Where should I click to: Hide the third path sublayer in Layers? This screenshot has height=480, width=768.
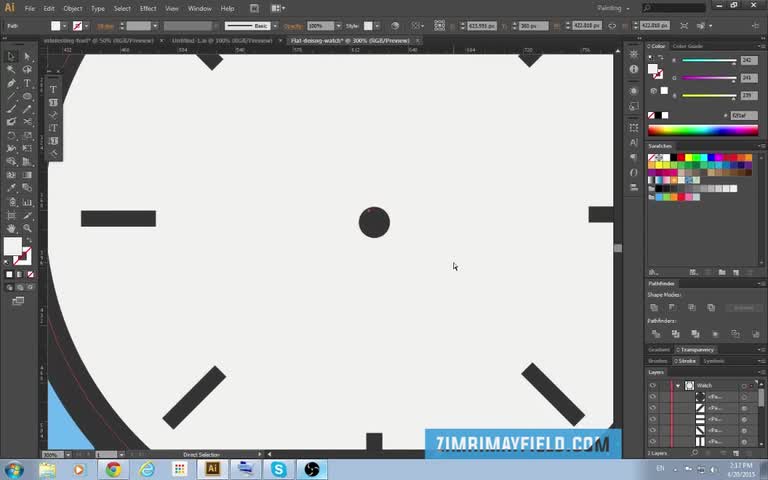coord(652,419)
